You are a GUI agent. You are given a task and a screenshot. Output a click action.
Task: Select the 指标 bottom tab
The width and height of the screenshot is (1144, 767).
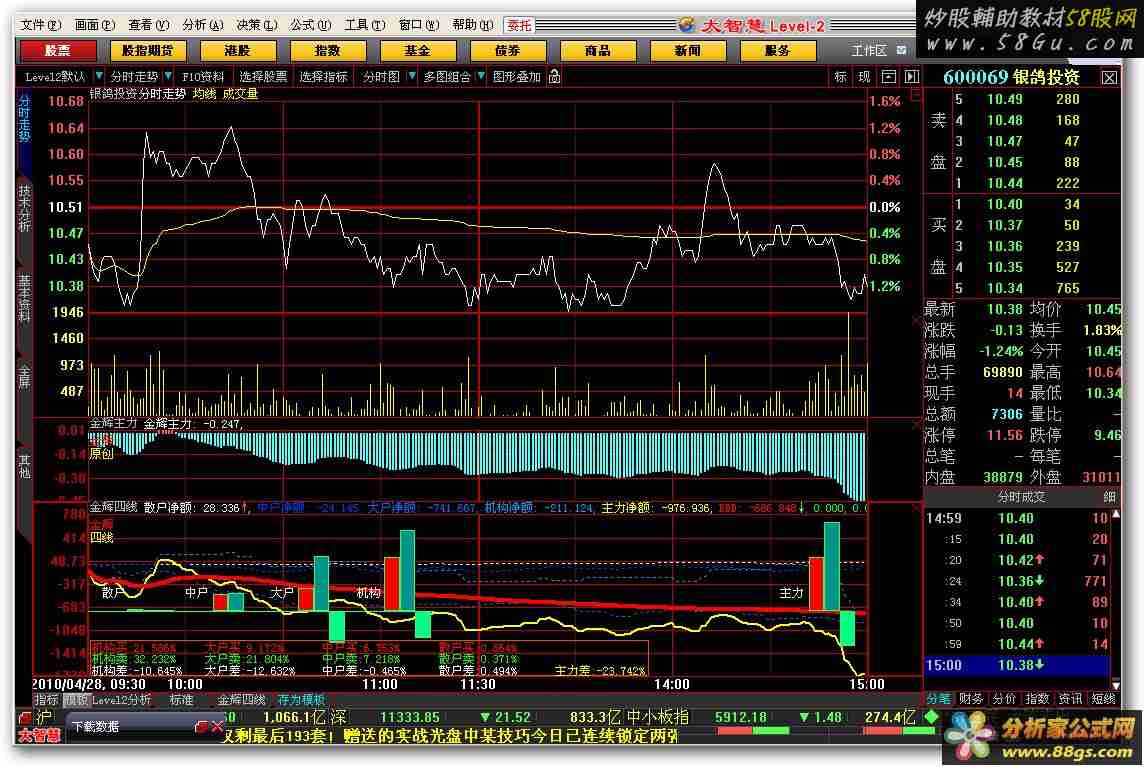coord(46,699)
